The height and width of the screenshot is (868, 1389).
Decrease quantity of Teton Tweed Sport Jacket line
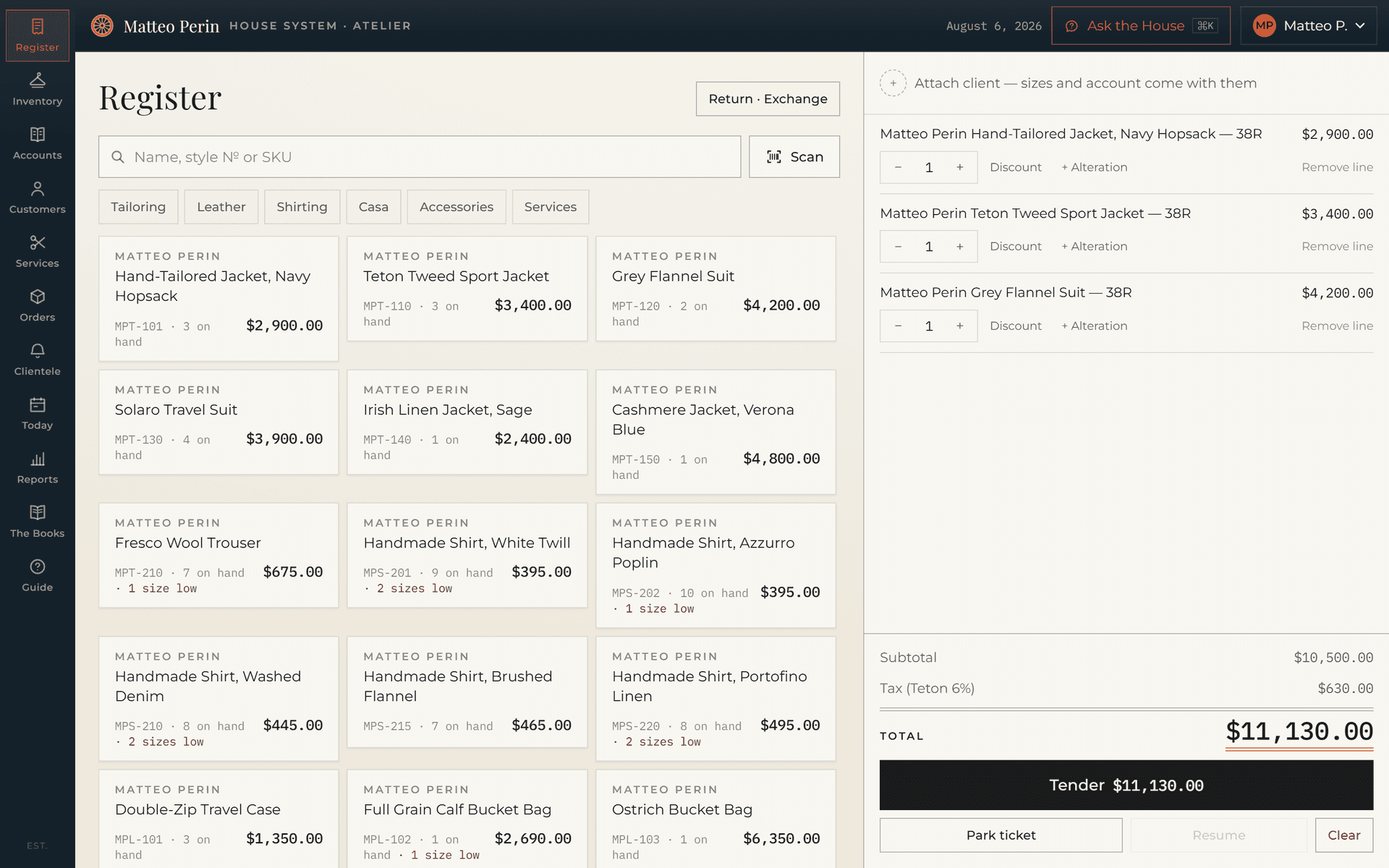click(x=898, y=247)
